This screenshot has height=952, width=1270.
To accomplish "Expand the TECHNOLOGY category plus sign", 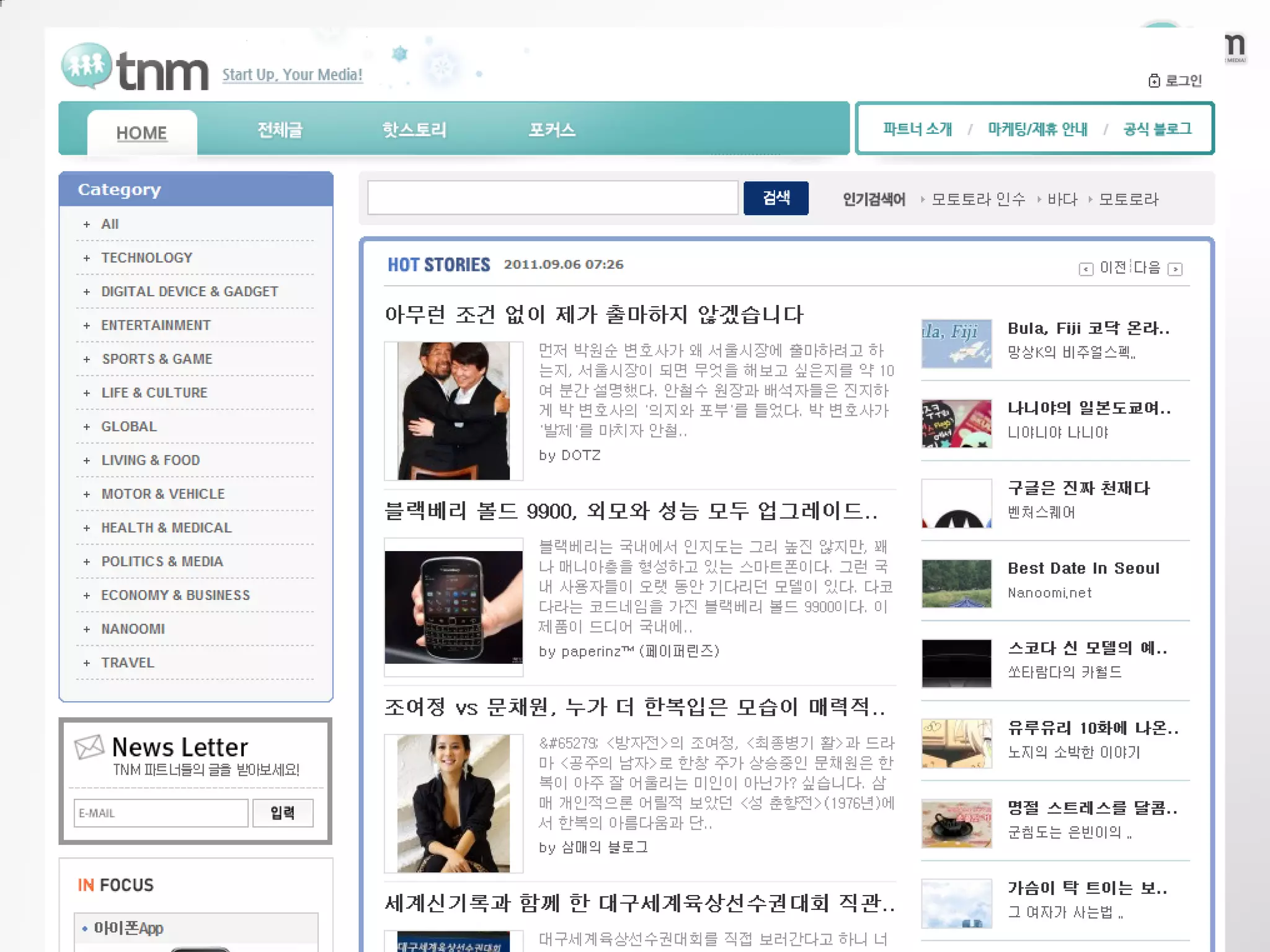I will tap(87, 258).
